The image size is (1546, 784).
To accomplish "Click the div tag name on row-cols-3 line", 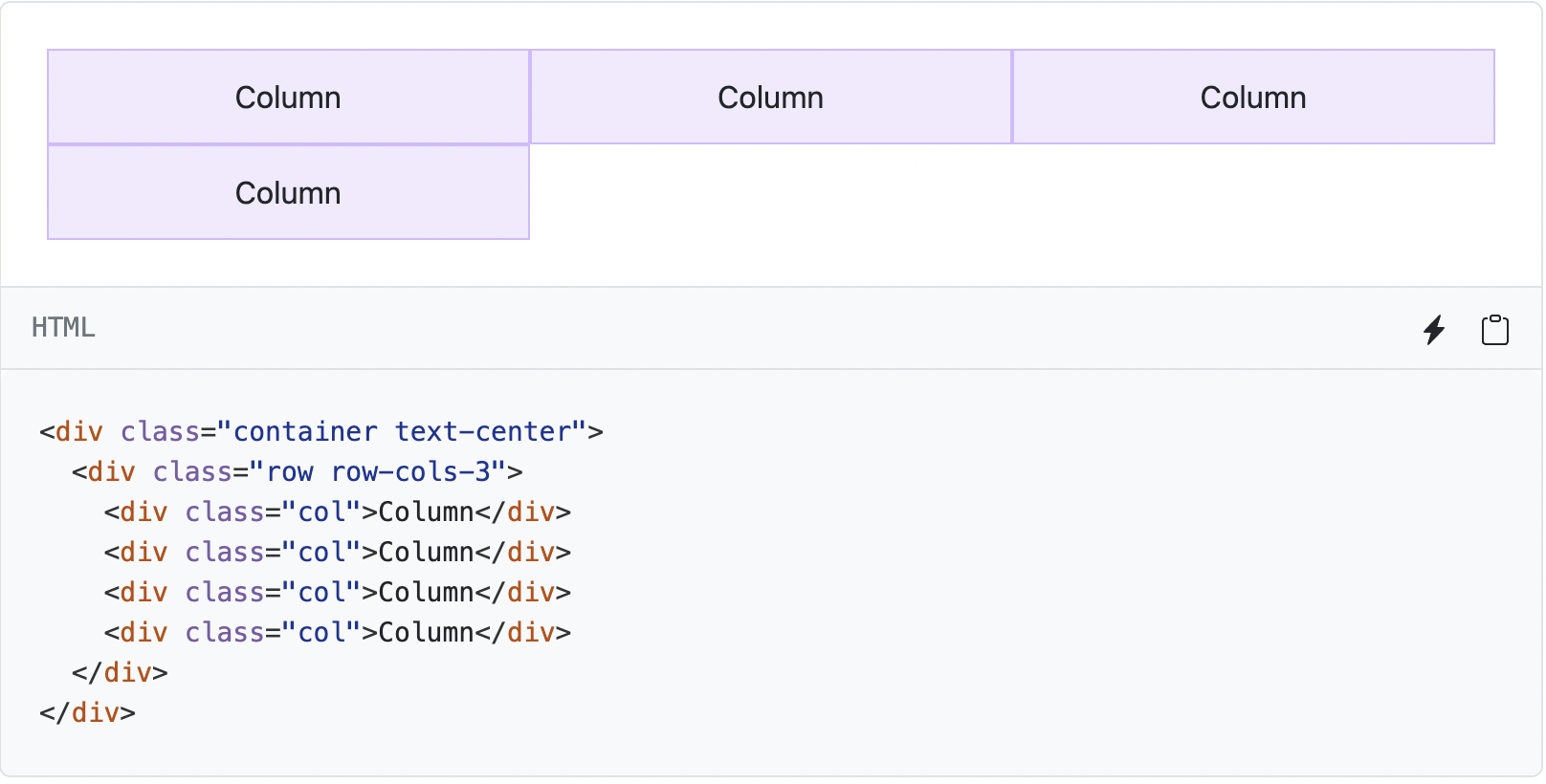I will pos(111,472).
